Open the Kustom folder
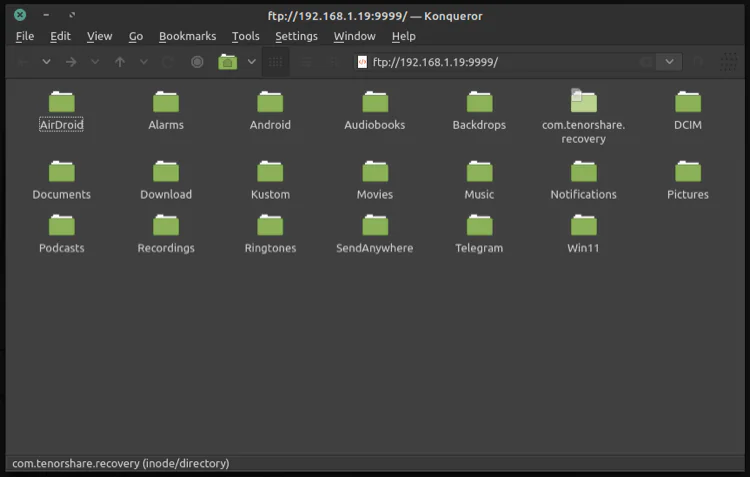 (x=270, y=180)
